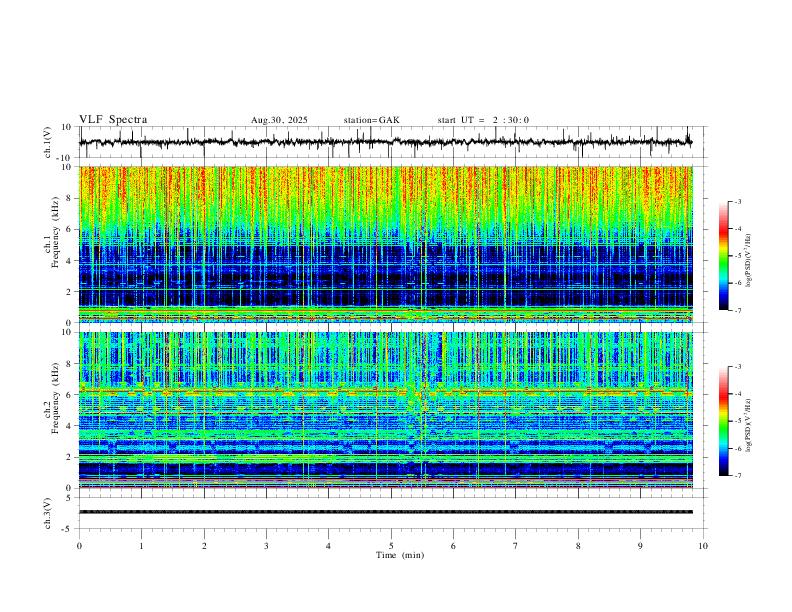Screen dimensions: 792x612
Task: Click the lower PSD color bar
Action: (x=723, y=421)
